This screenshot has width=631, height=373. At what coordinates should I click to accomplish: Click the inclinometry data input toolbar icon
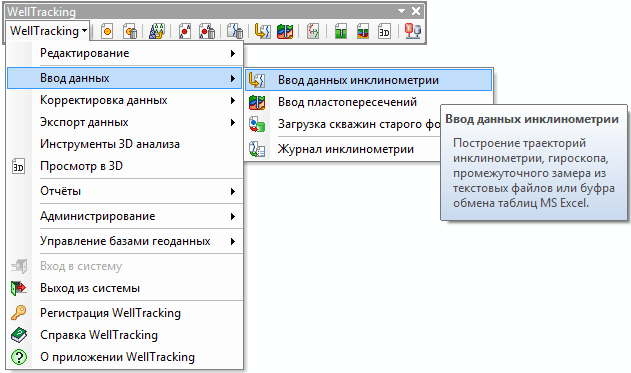click(x=262, y=31)
